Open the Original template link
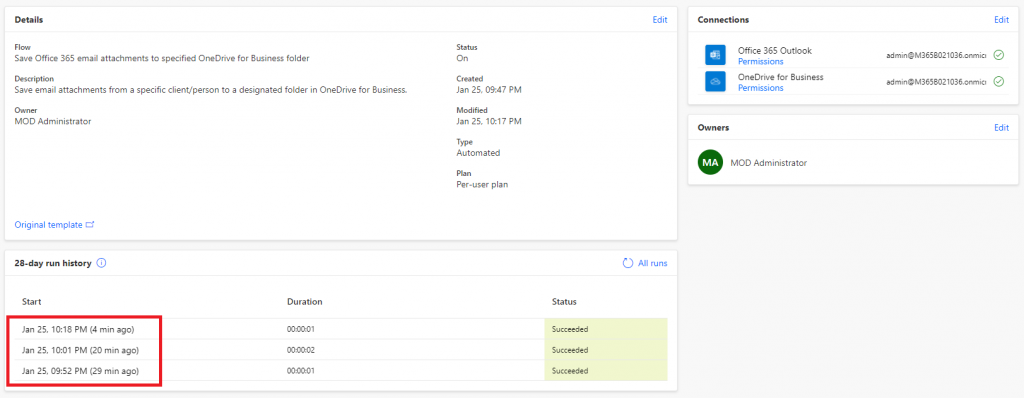 [48, 225]
